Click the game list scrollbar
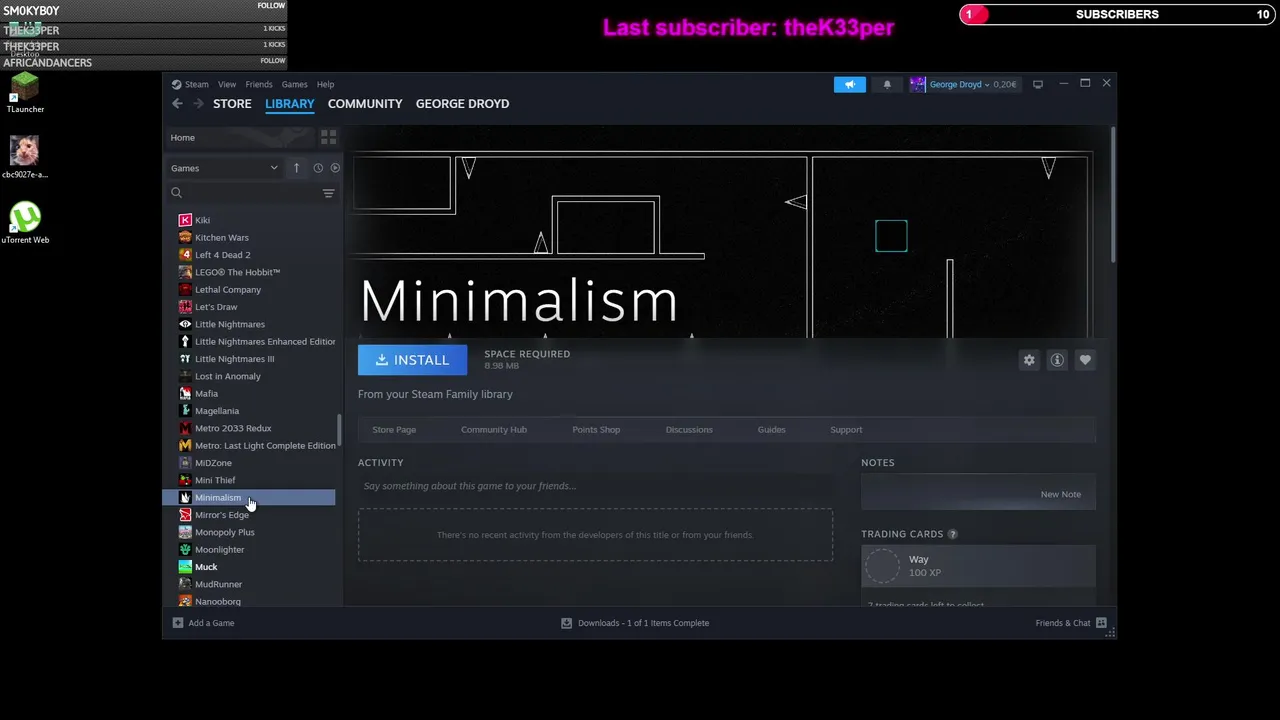Image resolution: width=1280 pixels, height=720 pixels. (339, 430)
